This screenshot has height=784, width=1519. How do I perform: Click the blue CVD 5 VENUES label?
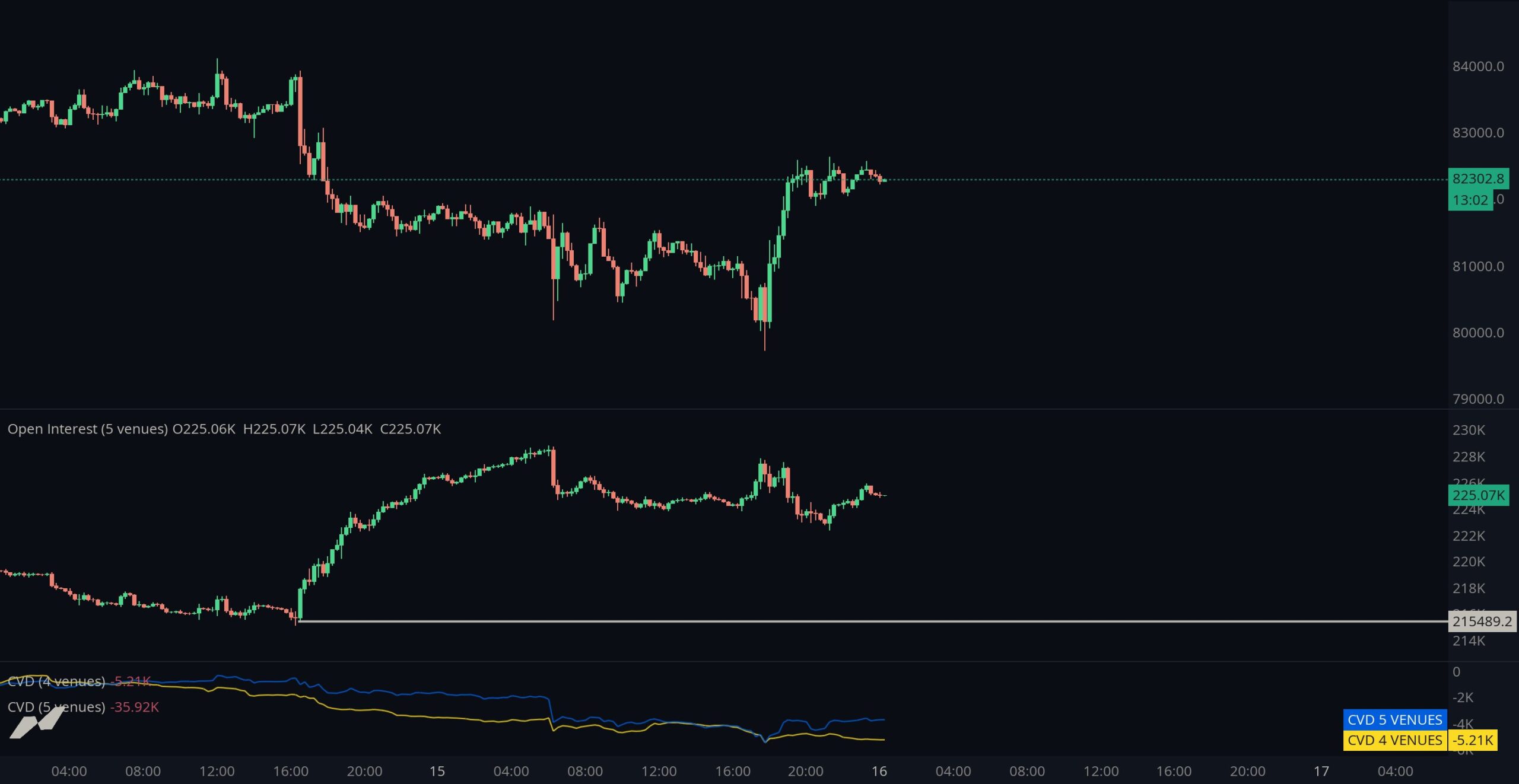point(1394,719)
